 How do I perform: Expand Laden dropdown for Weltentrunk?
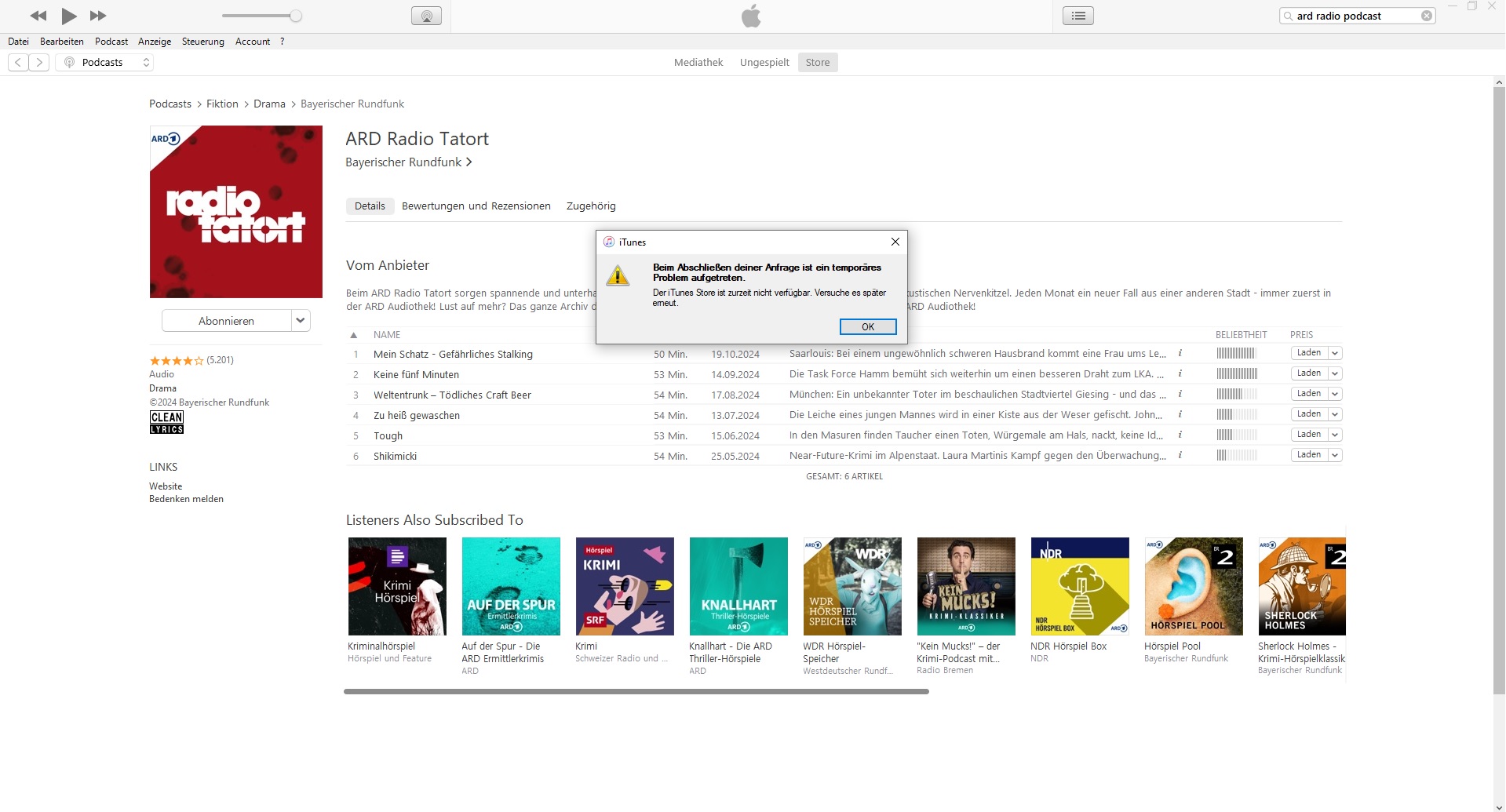click(1334, 394)
